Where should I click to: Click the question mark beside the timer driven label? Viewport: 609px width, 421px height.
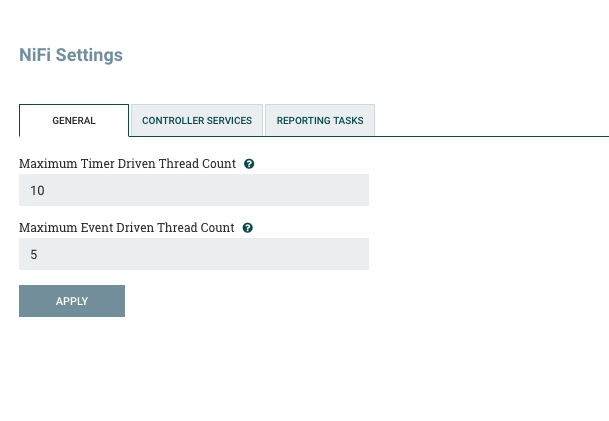point(249,163)
